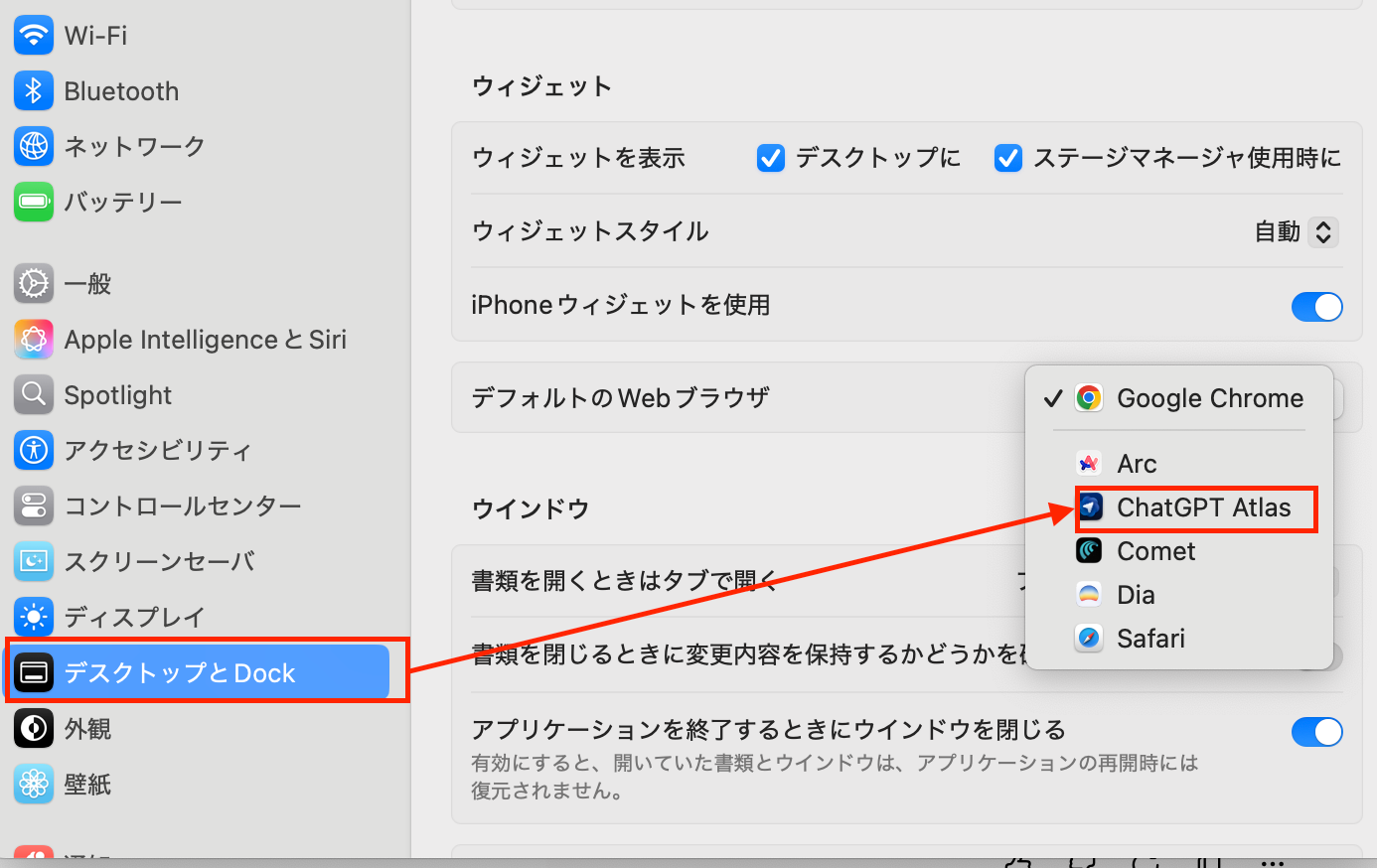1377x868 pixels.
Task: Uncheck the ステージマネージャ使用時に checkbox
Action: tap(1008, 158)
